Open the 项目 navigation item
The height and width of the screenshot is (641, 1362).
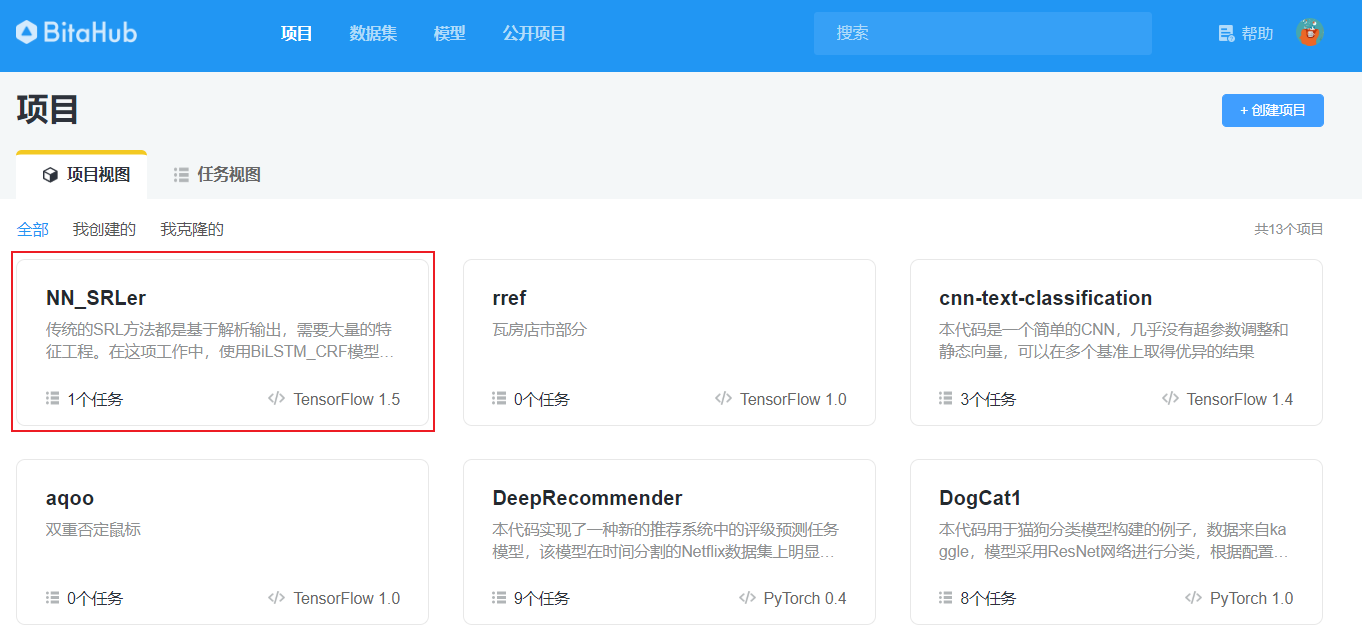coord(297,33)
